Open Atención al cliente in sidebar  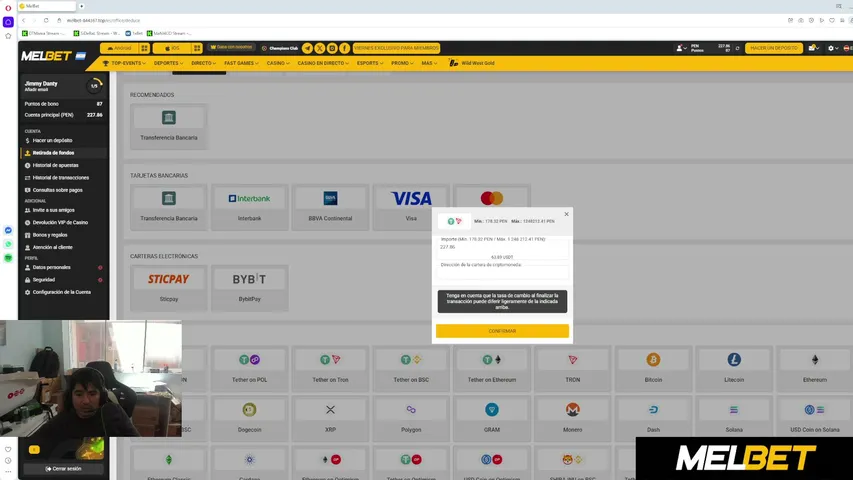pos(52,247)
